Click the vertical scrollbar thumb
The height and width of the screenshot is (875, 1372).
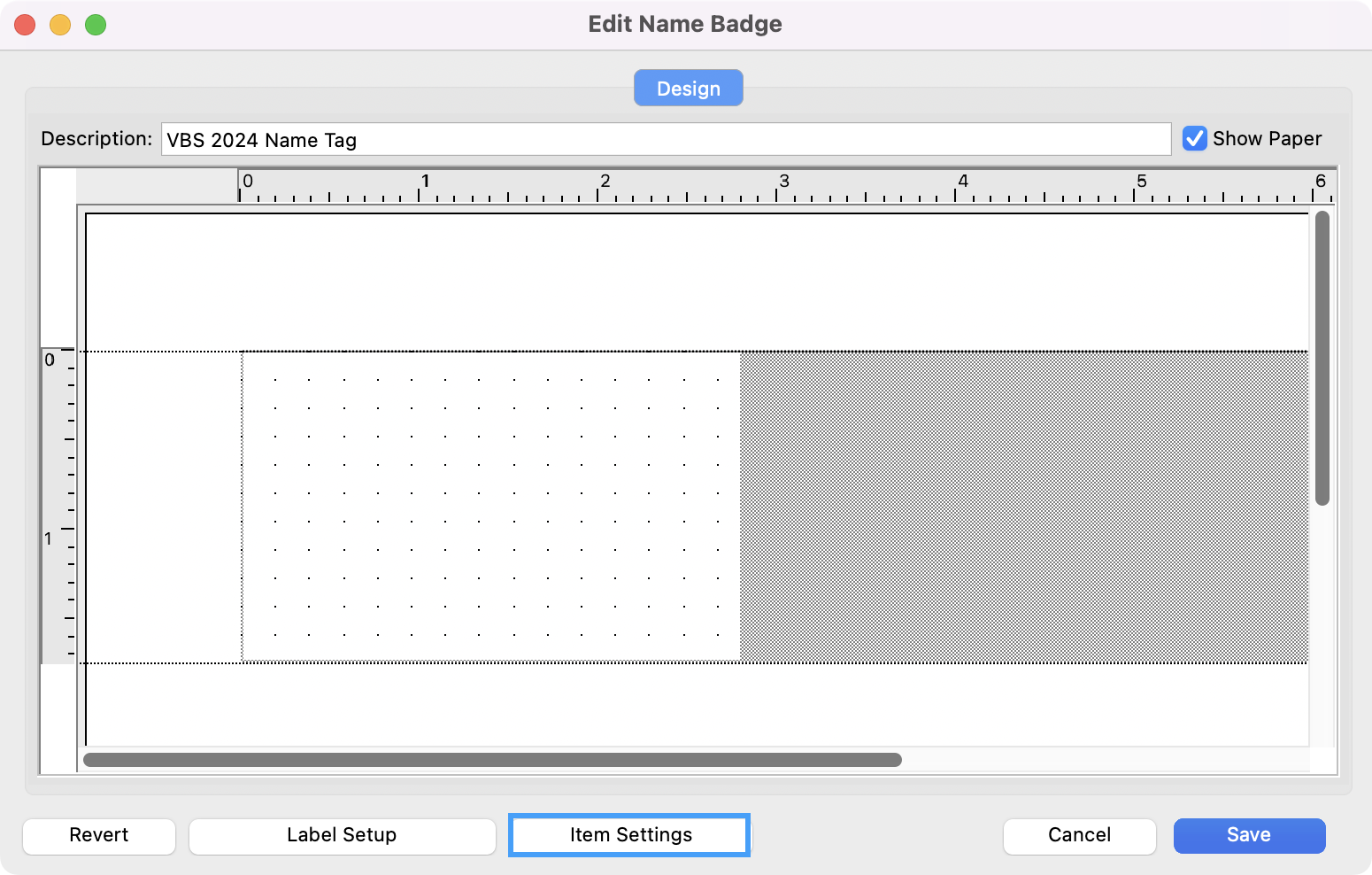pos(1322,358)
